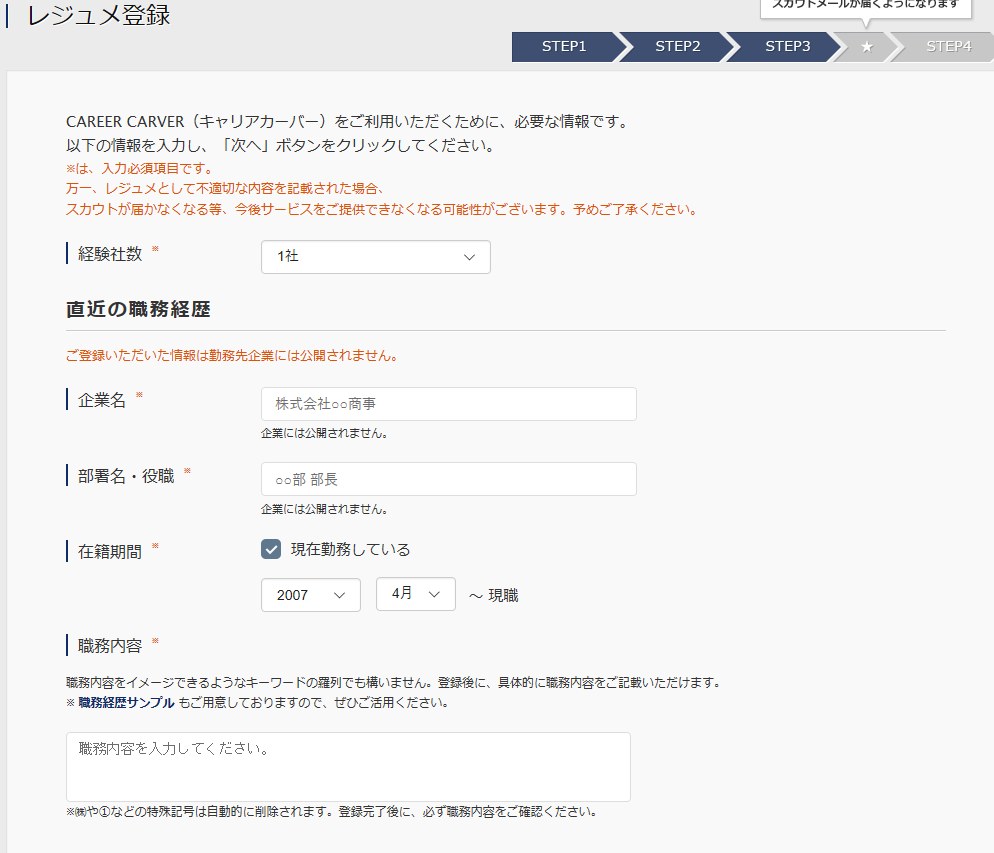
Task: Click the 部署名・役職 field label
Action: (x=126, y=476)
